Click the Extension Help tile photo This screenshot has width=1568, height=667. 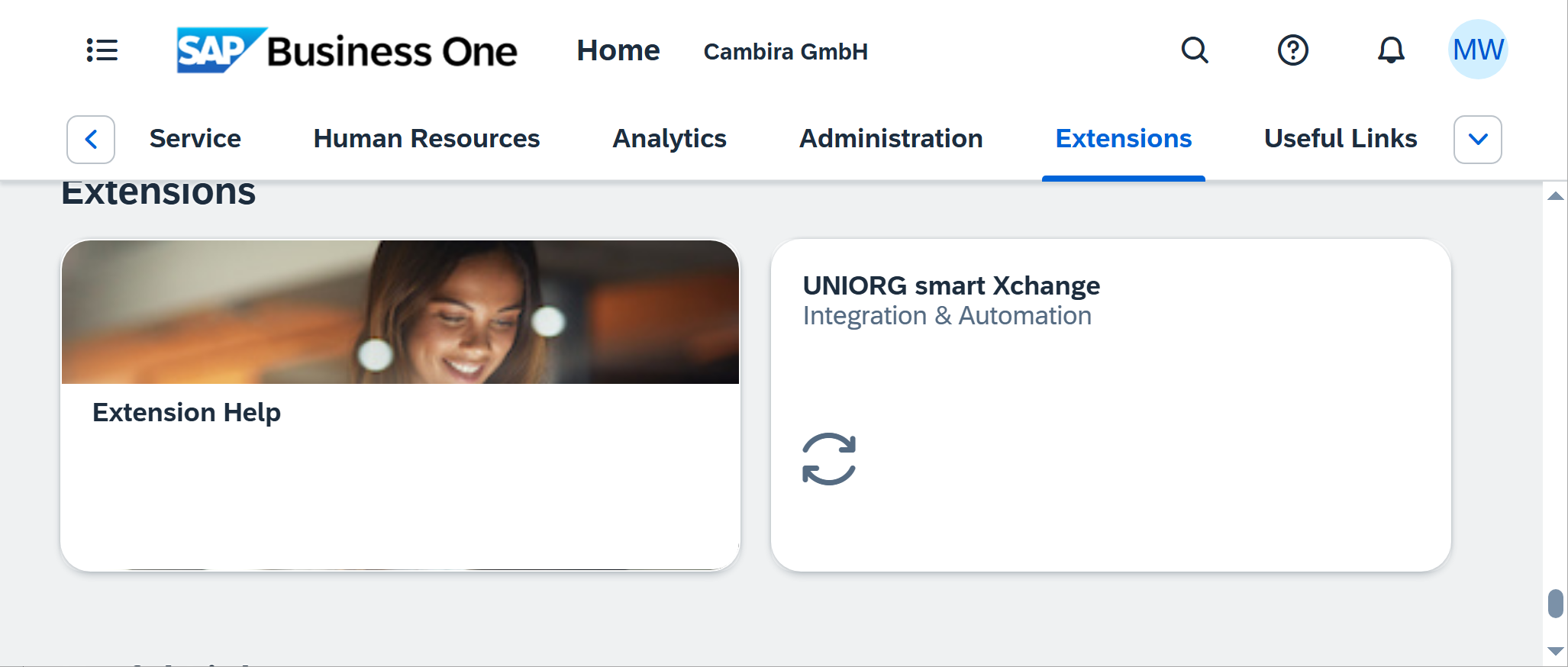coord(400,312)
